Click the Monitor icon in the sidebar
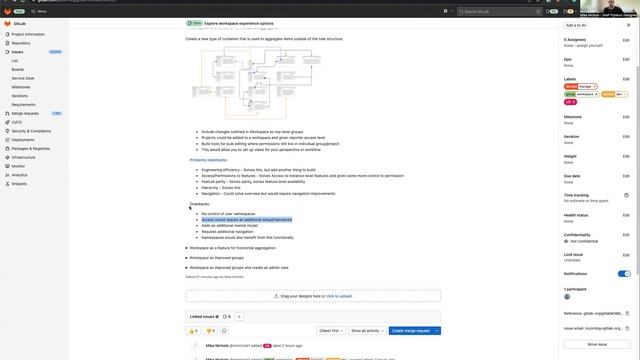The height and width of the screenshot is (360, 640). pos(7,166)
